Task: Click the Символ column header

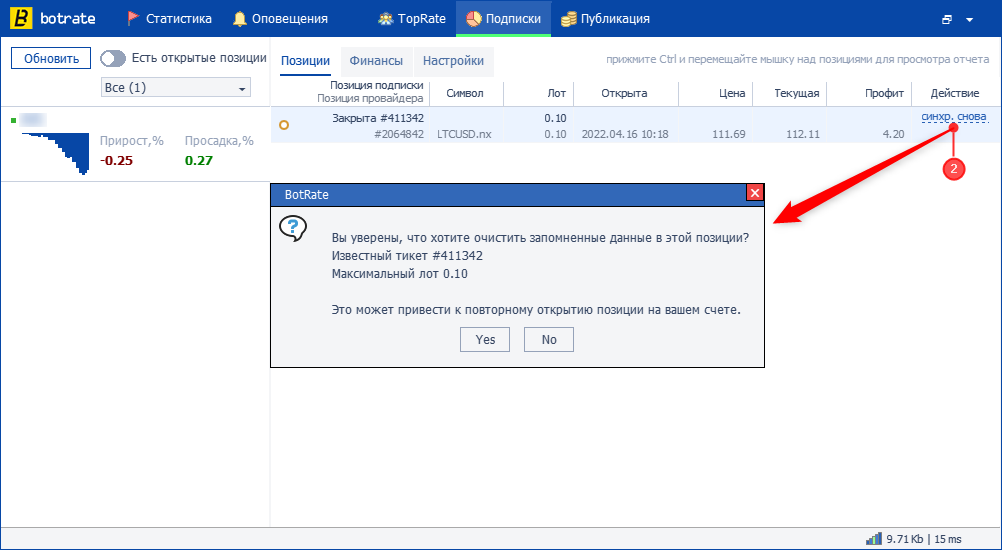Action: coord(465,93)
